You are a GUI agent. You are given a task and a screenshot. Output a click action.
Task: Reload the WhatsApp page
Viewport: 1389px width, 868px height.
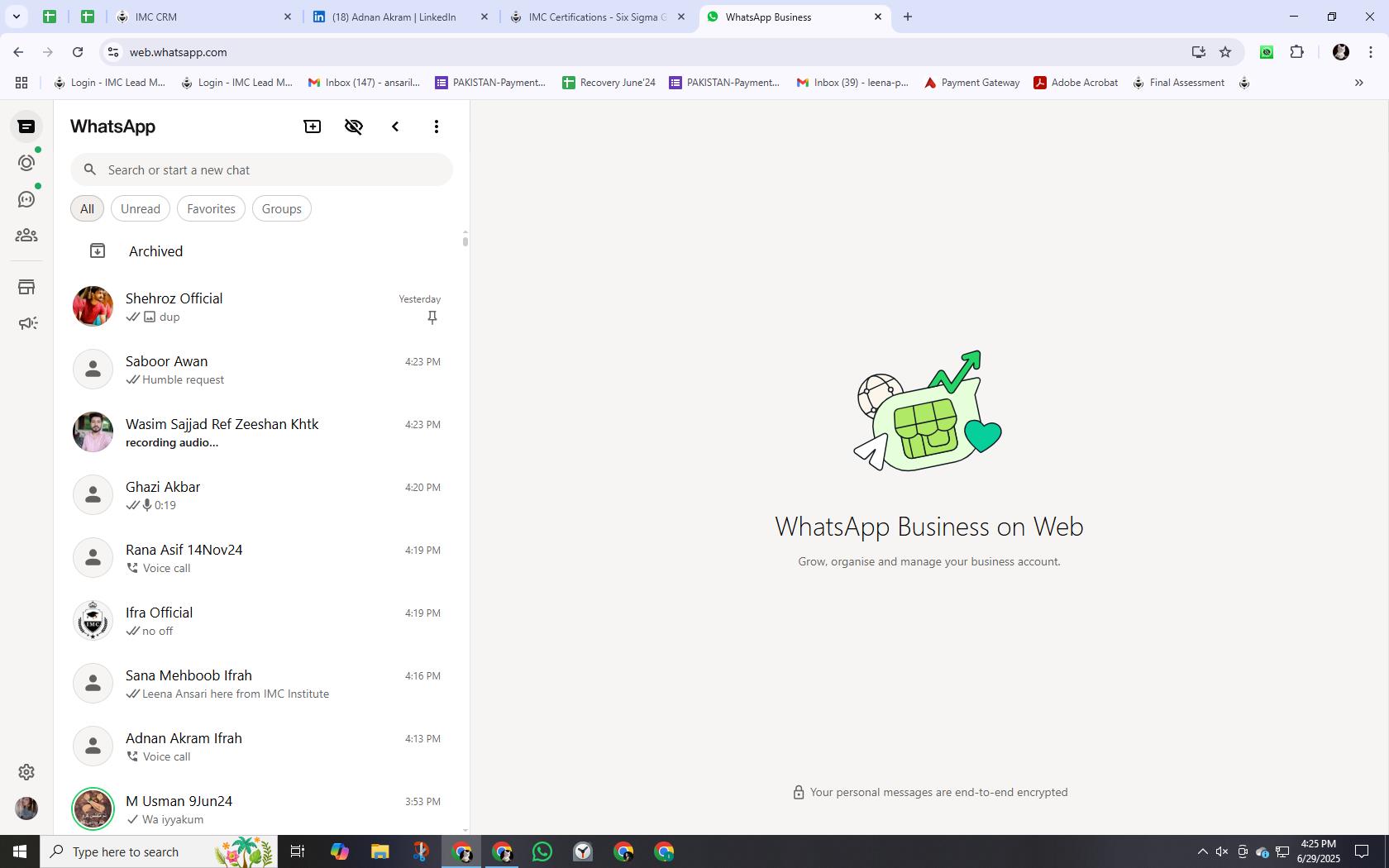[x=78, y=52]
